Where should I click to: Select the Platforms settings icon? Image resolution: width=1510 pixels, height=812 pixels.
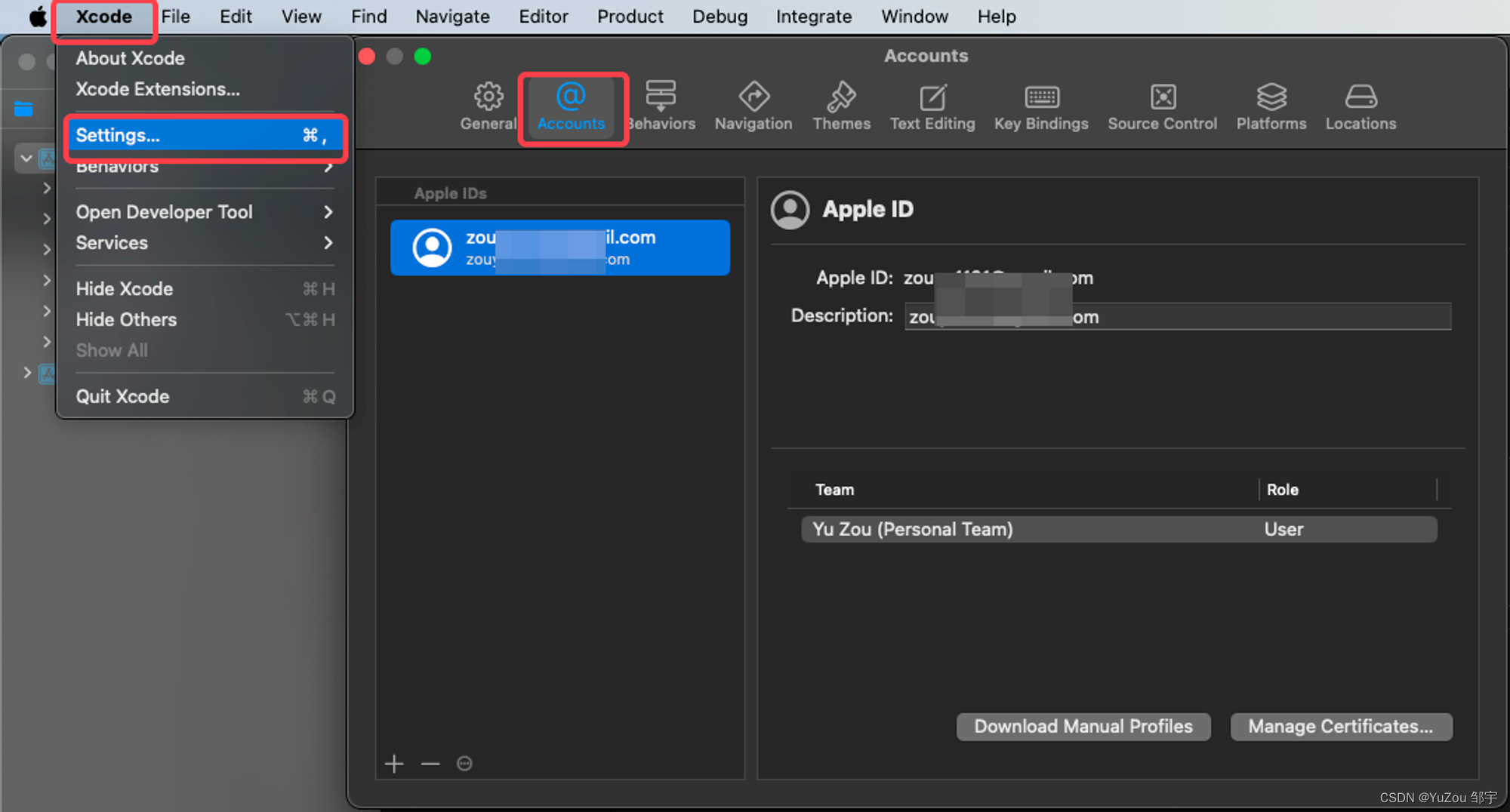click(1271, 106)
